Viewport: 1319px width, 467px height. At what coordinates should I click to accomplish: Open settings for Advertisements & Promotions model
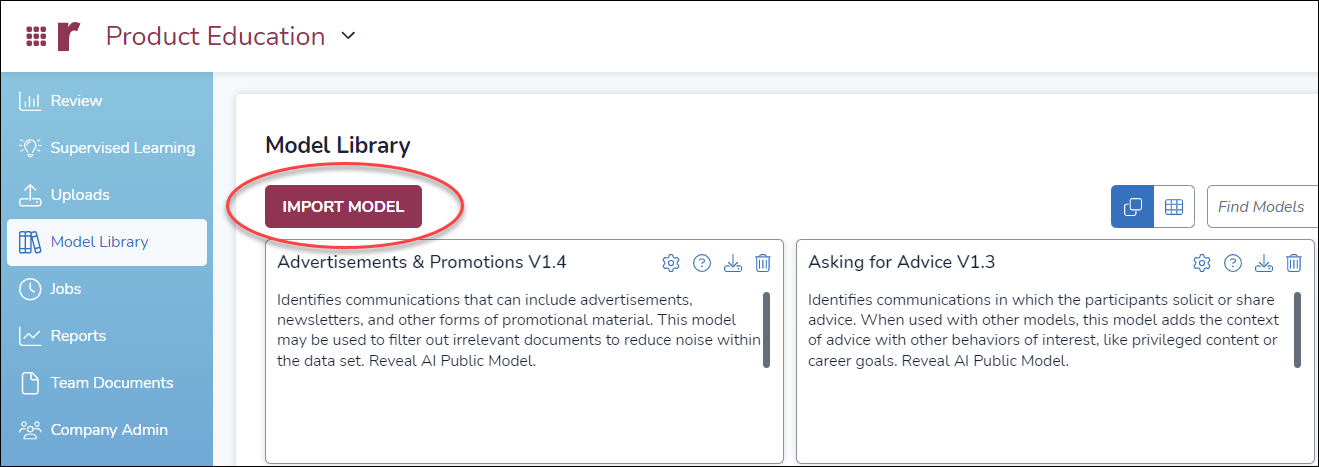click(671, 263)
